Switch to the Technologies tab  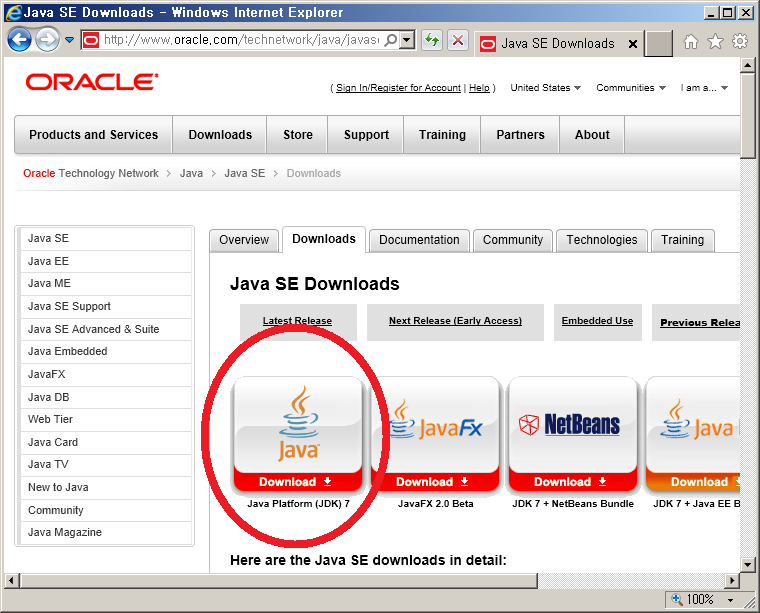point(602,240)
